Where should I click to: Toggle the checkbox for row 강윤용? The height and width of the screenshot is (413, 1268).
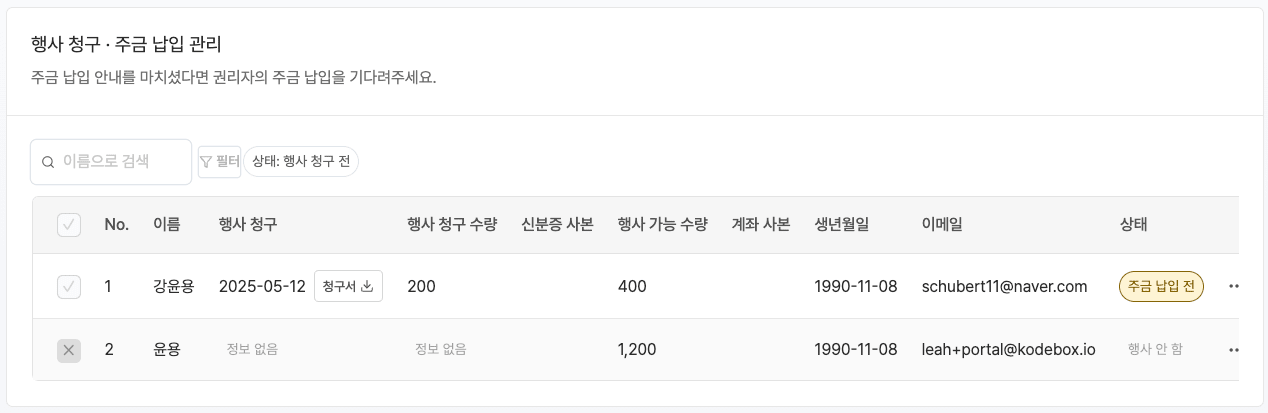point(69,287)
